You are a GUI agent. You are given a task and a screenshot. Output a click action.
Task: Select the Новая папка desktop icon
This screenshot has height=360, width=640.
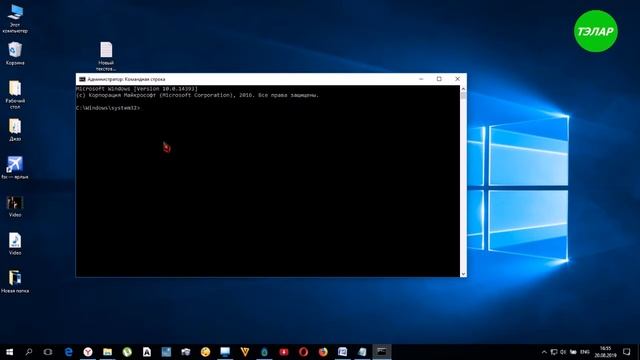pyautogui.click(x=15, y=282)
